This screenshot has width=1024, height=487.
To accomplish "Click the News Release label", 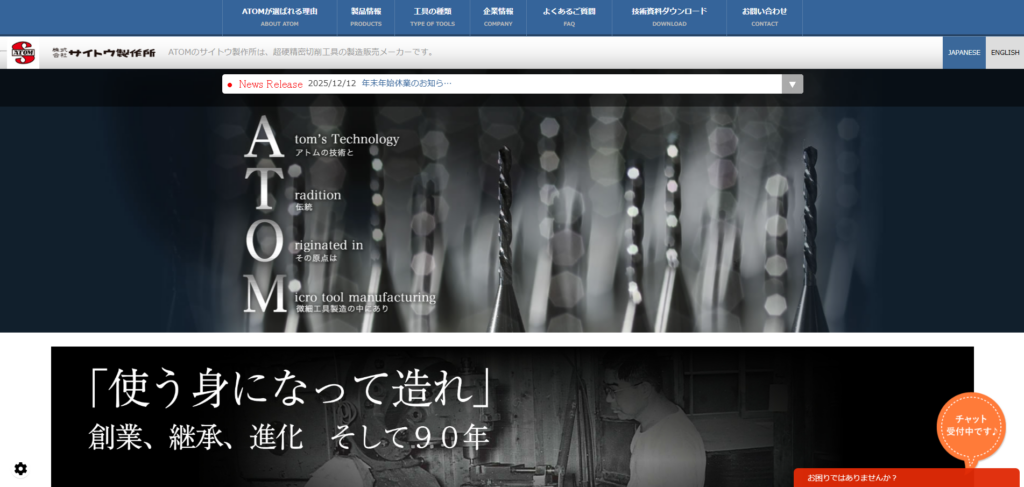I will pos(270,84).
